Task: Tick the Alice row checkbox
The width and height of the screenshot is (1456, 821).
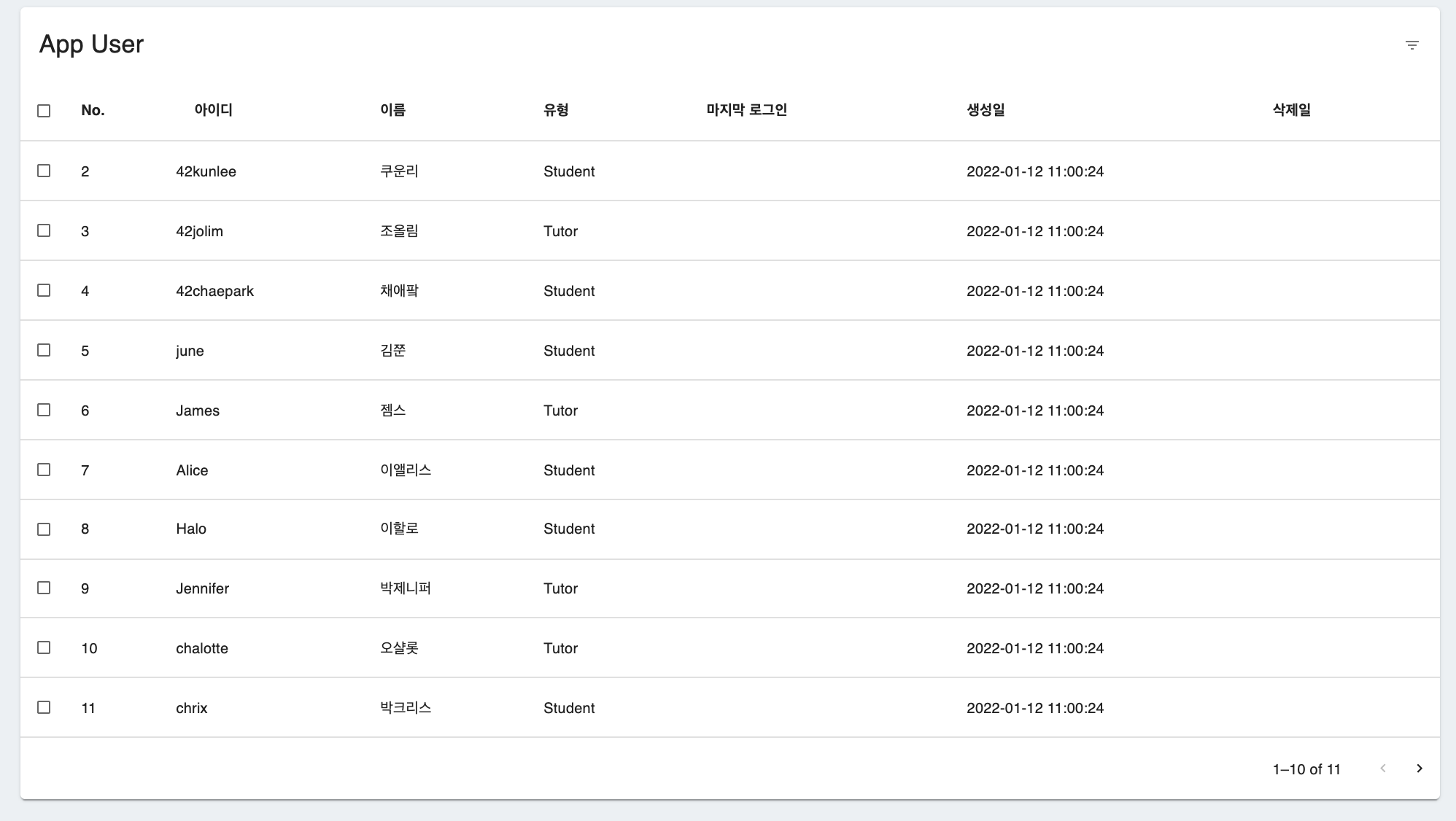Action: tap(44, 470)
